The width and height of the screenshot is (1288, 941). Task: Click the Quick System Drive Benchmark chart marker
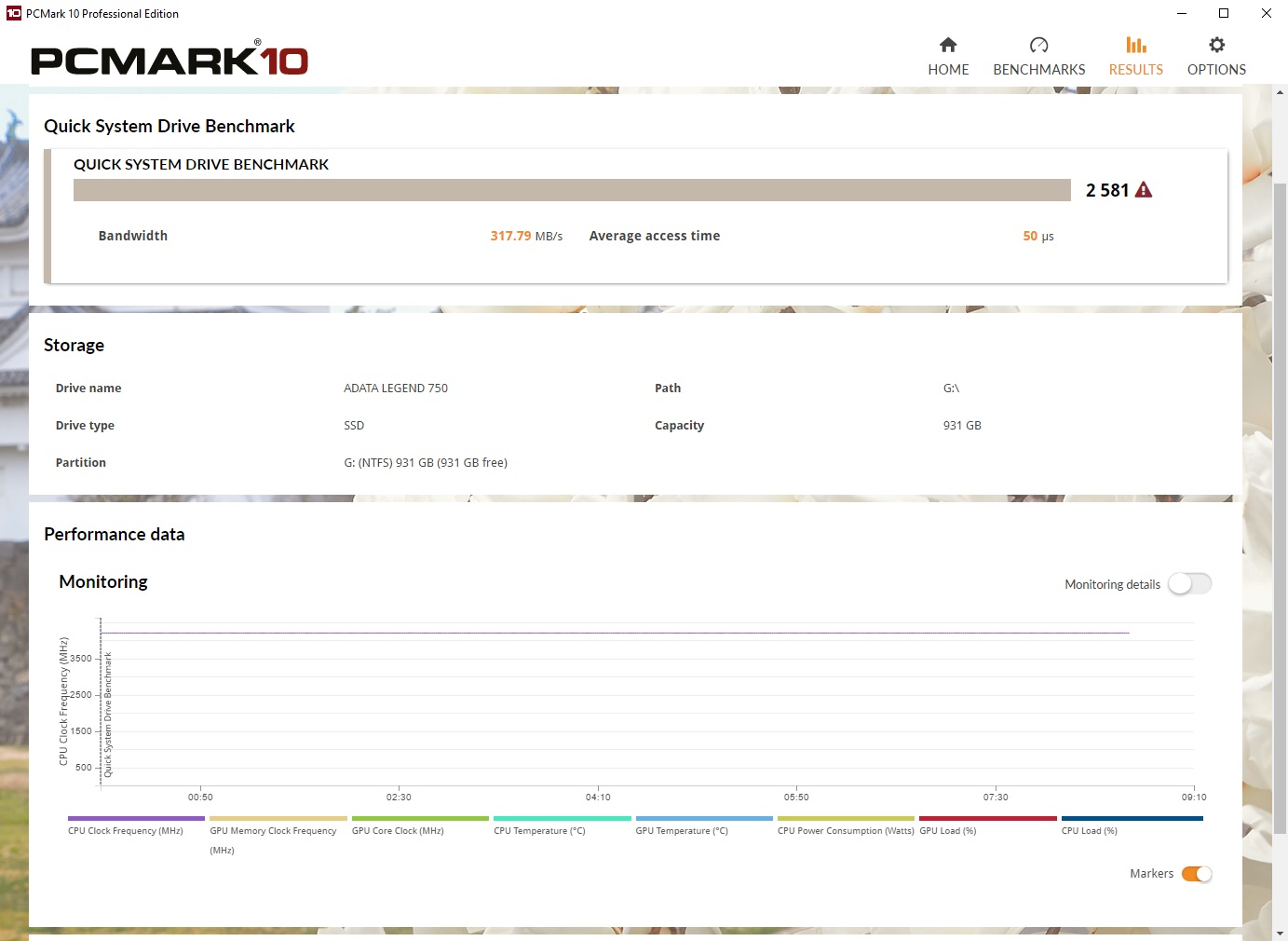click(108, 715)
